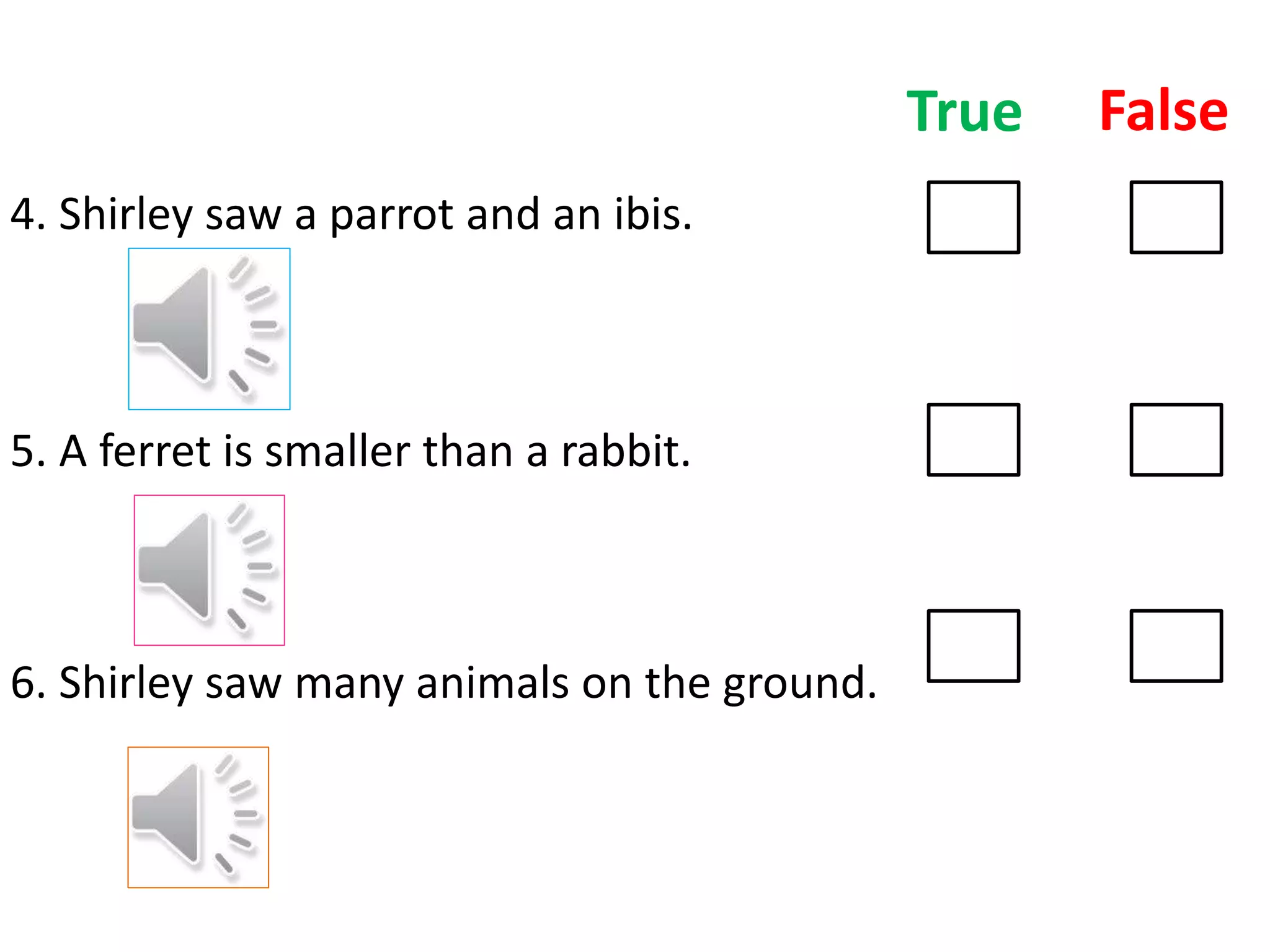1270x952 pixels.
Task: Tick True for the ferret statement
Action: 973,439
